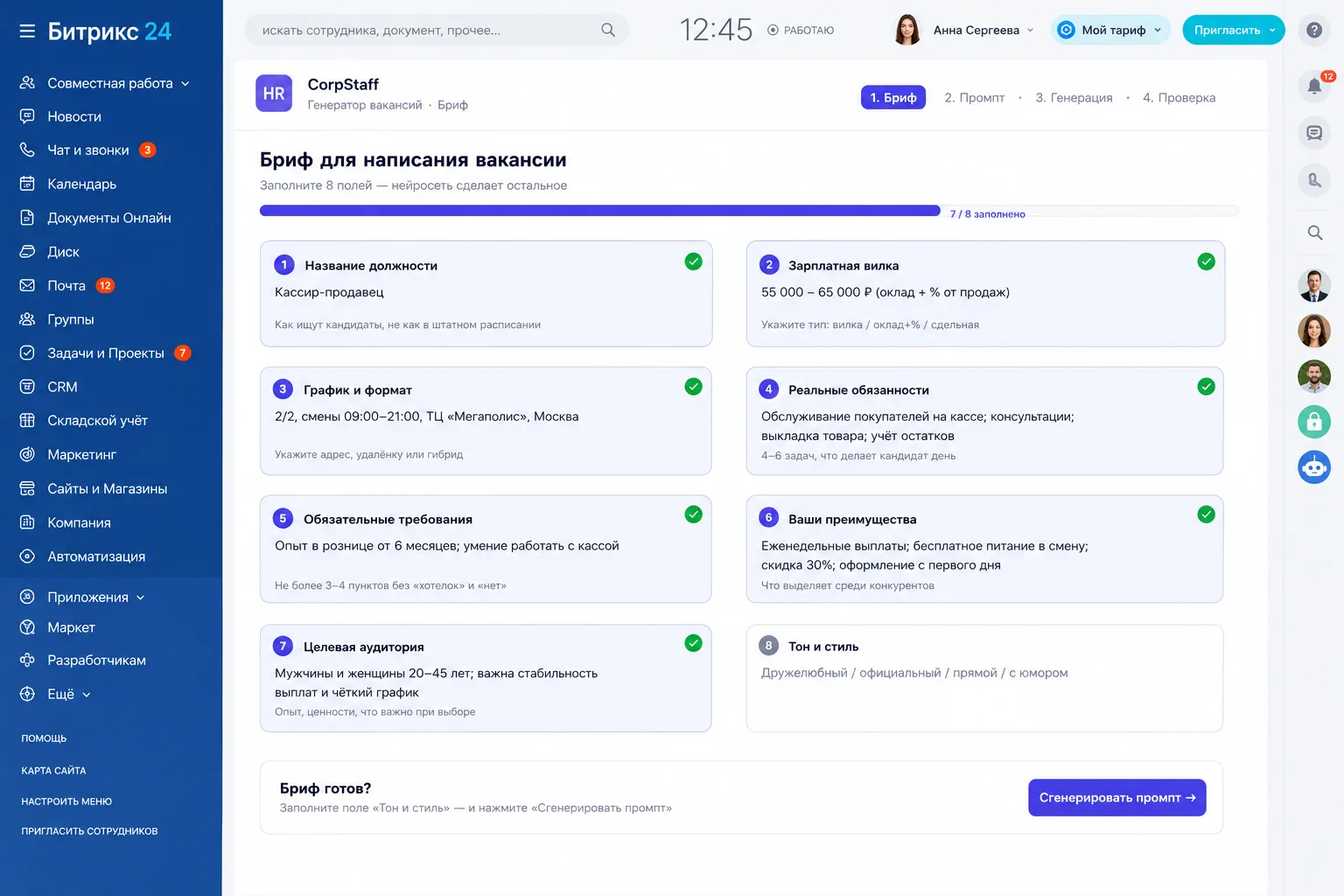The image size is (1344, 896).
Task: Click the Настроить меню link
Action: [66, 801]
